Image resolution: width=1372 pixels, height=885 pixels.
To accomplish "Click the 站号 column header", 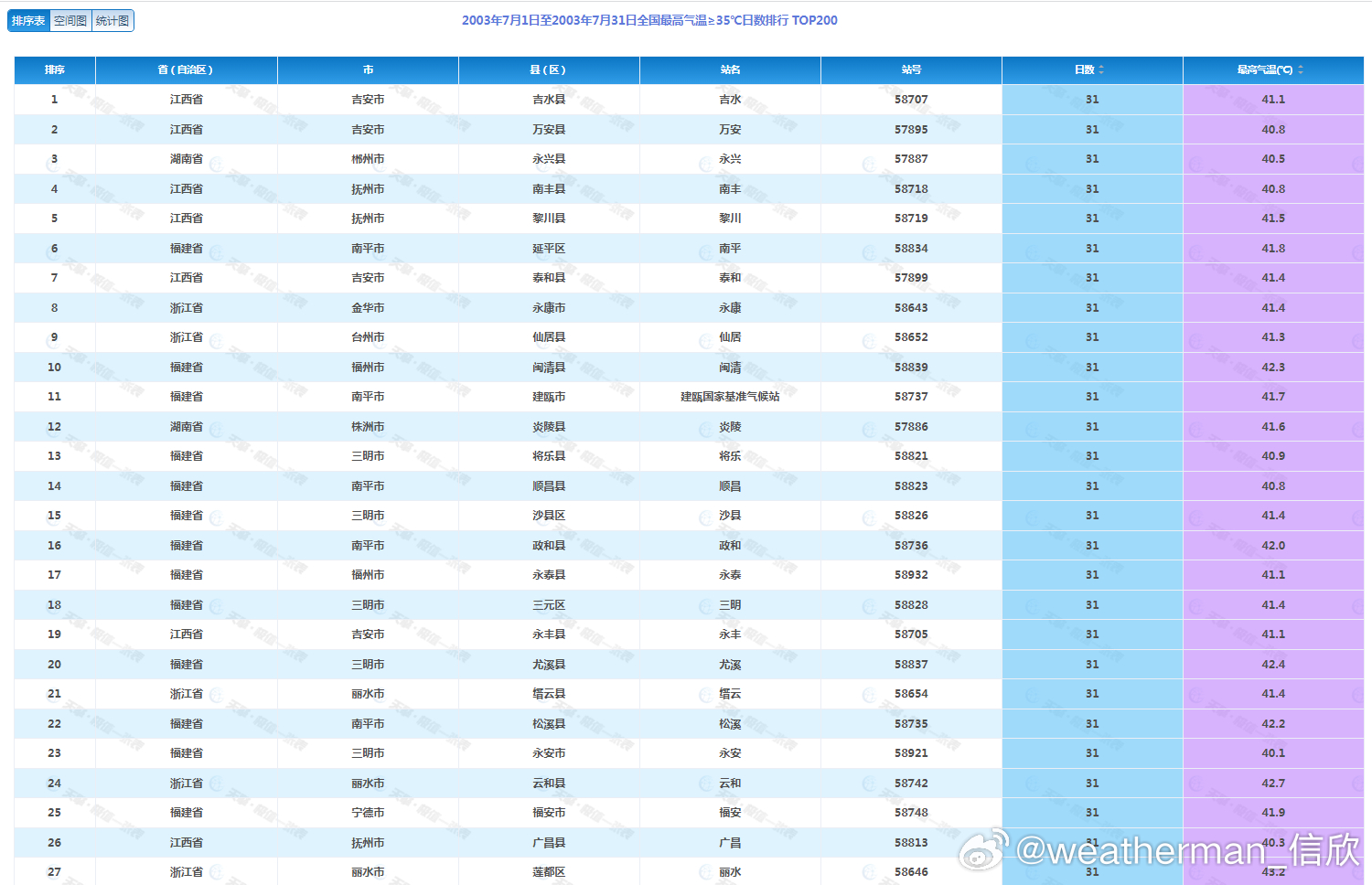I will pyautogui.click(x=911, y=69).
